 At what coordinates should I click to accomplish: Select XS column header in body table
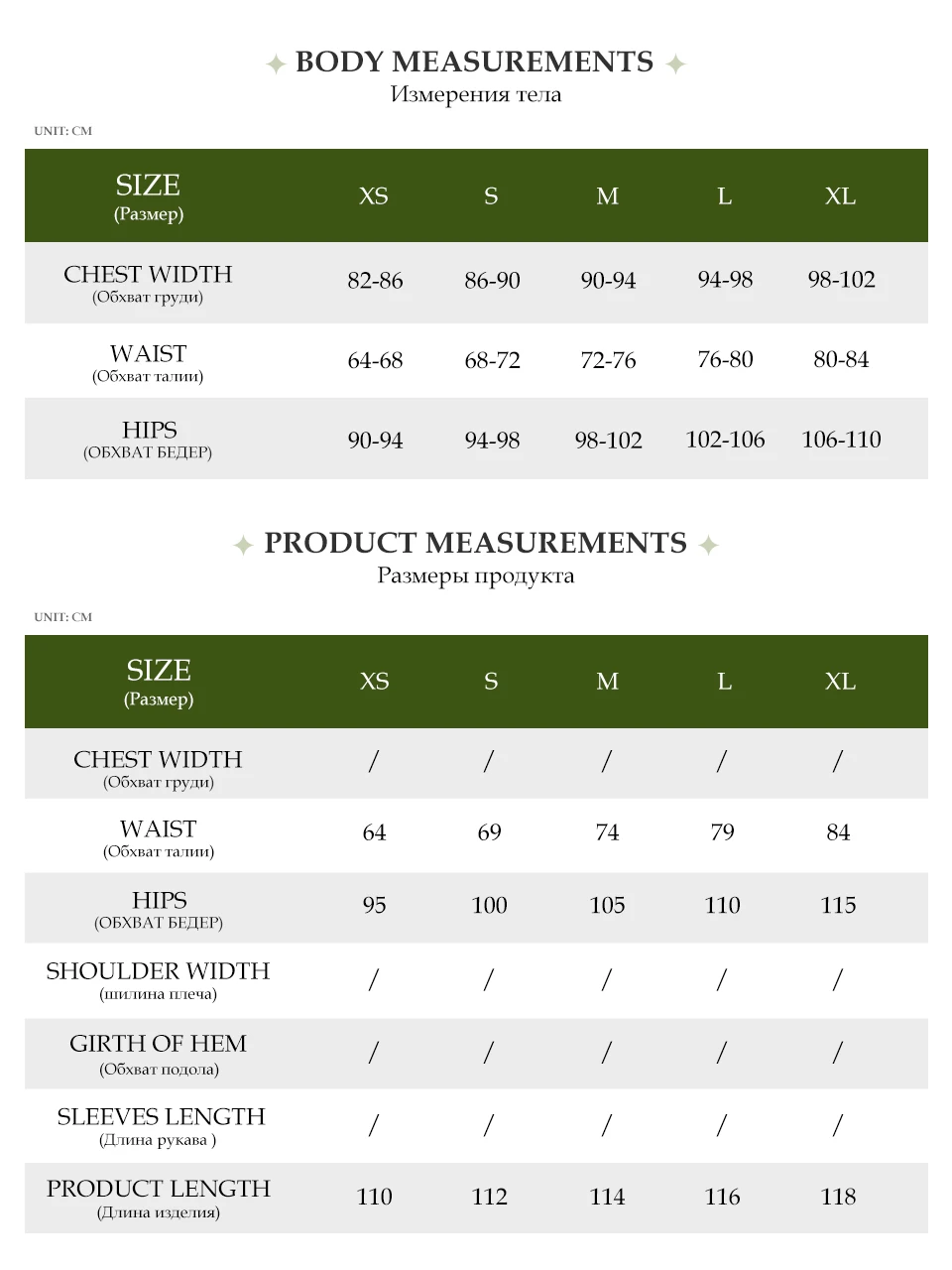[x=374, y=196]
